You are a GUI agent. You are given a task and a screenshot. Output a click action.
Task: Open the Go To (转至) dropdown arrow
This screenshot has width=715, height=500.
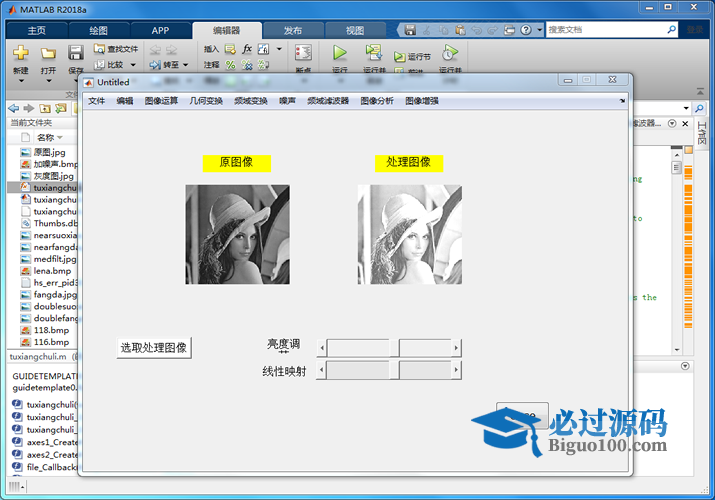[x=186, y=65]
